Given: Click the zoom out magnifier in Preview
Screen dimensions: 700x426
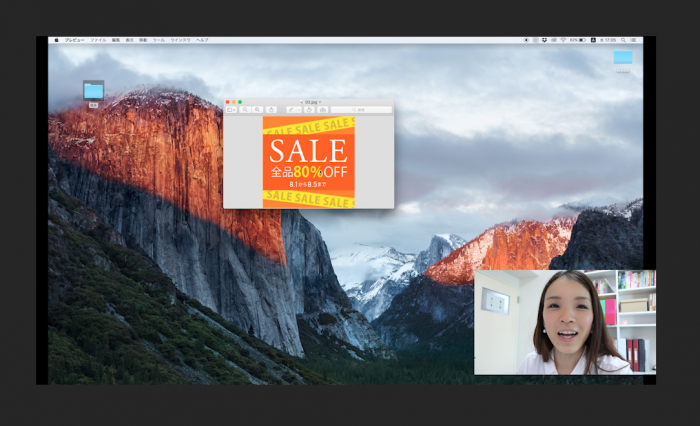Looking at the screenshot, I should [x=245, y=109].
